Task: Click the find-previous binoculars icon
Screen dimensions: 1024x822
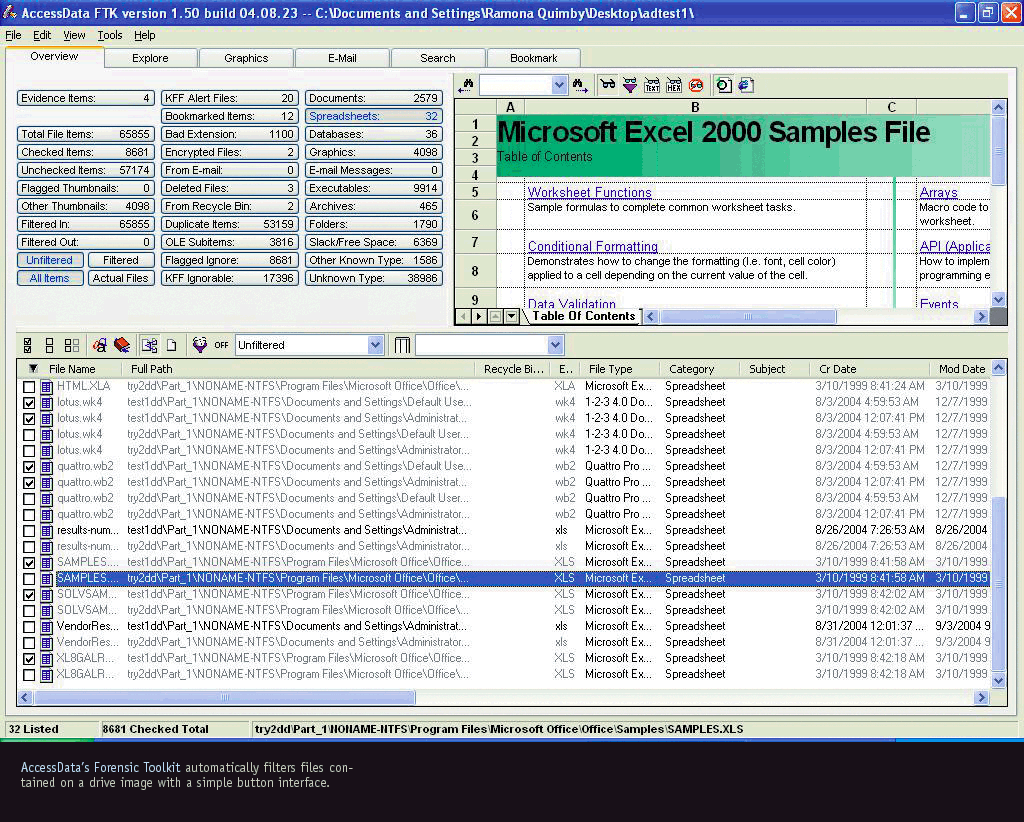Action: click(465, 86)
